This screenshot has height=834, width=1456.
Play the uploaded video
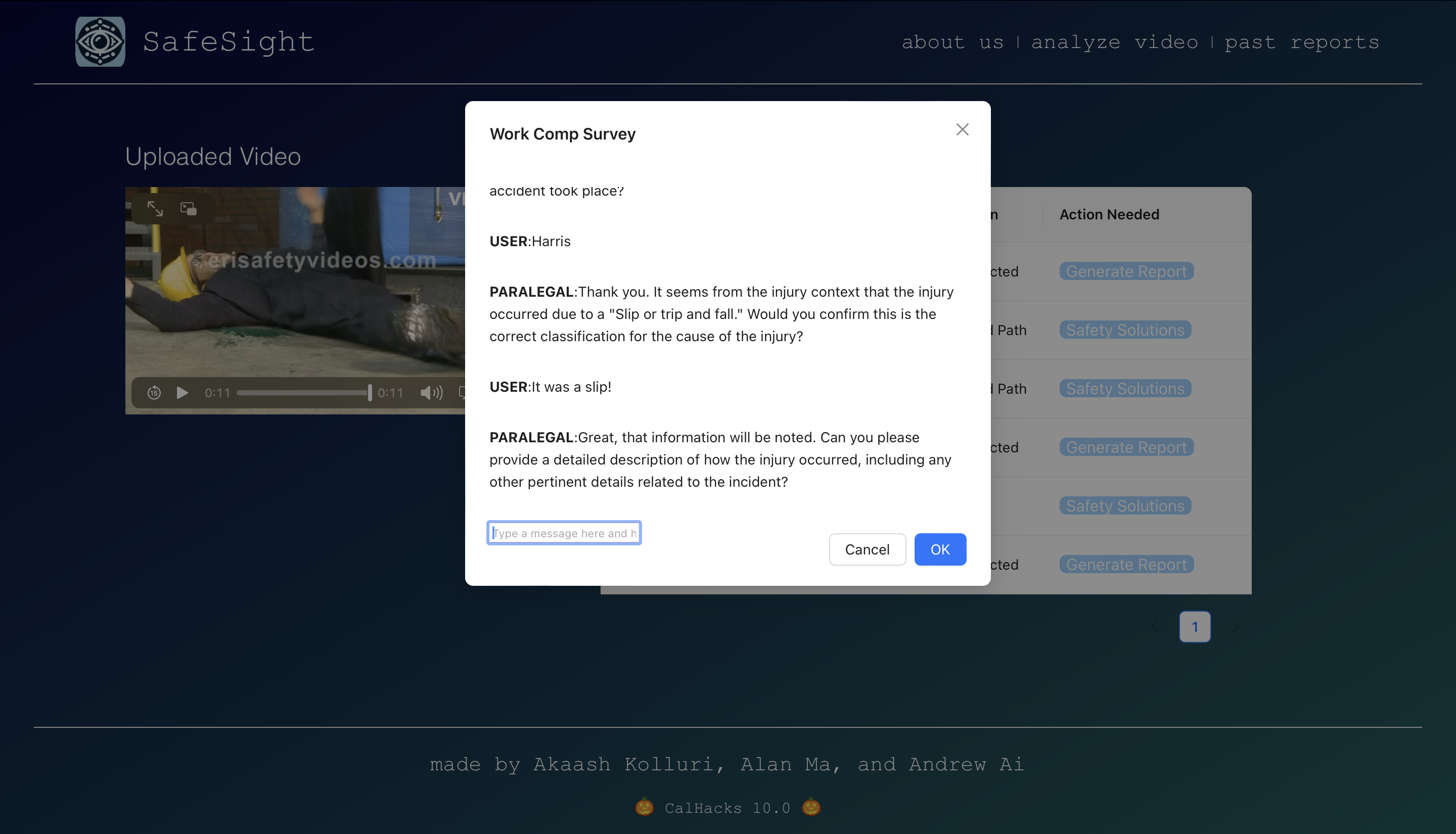[x=182, y=393]
